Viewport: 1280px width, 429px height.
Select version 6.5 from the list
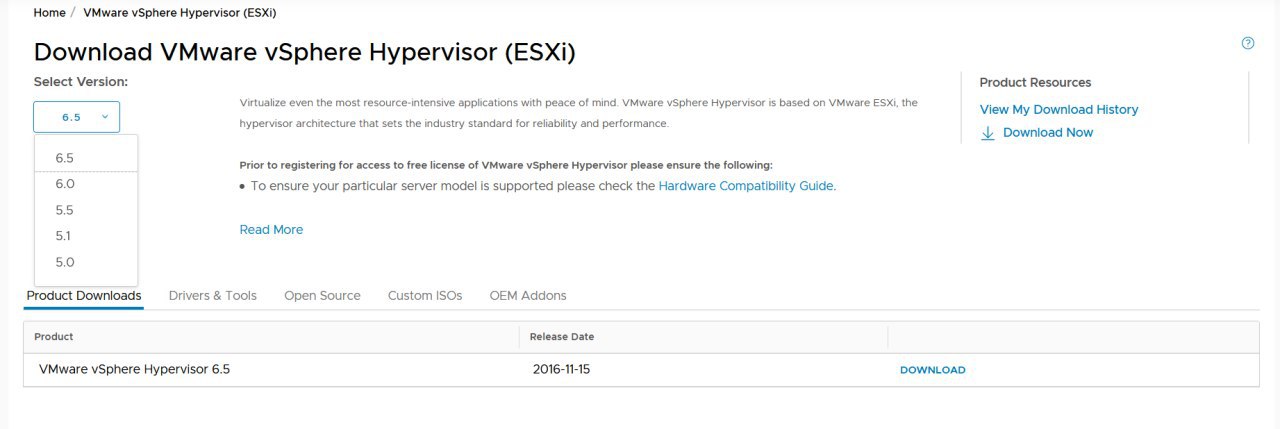(86, 158)
